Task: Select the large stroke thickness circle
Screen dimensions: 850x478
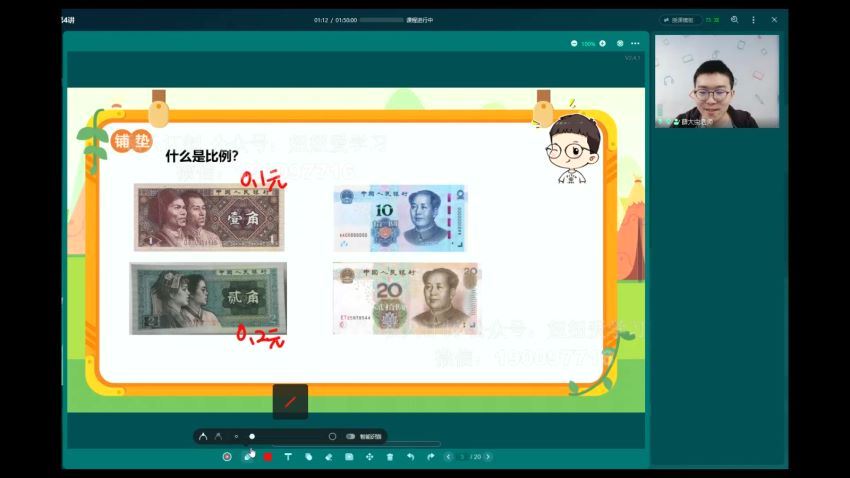Action: click(332, 436)
